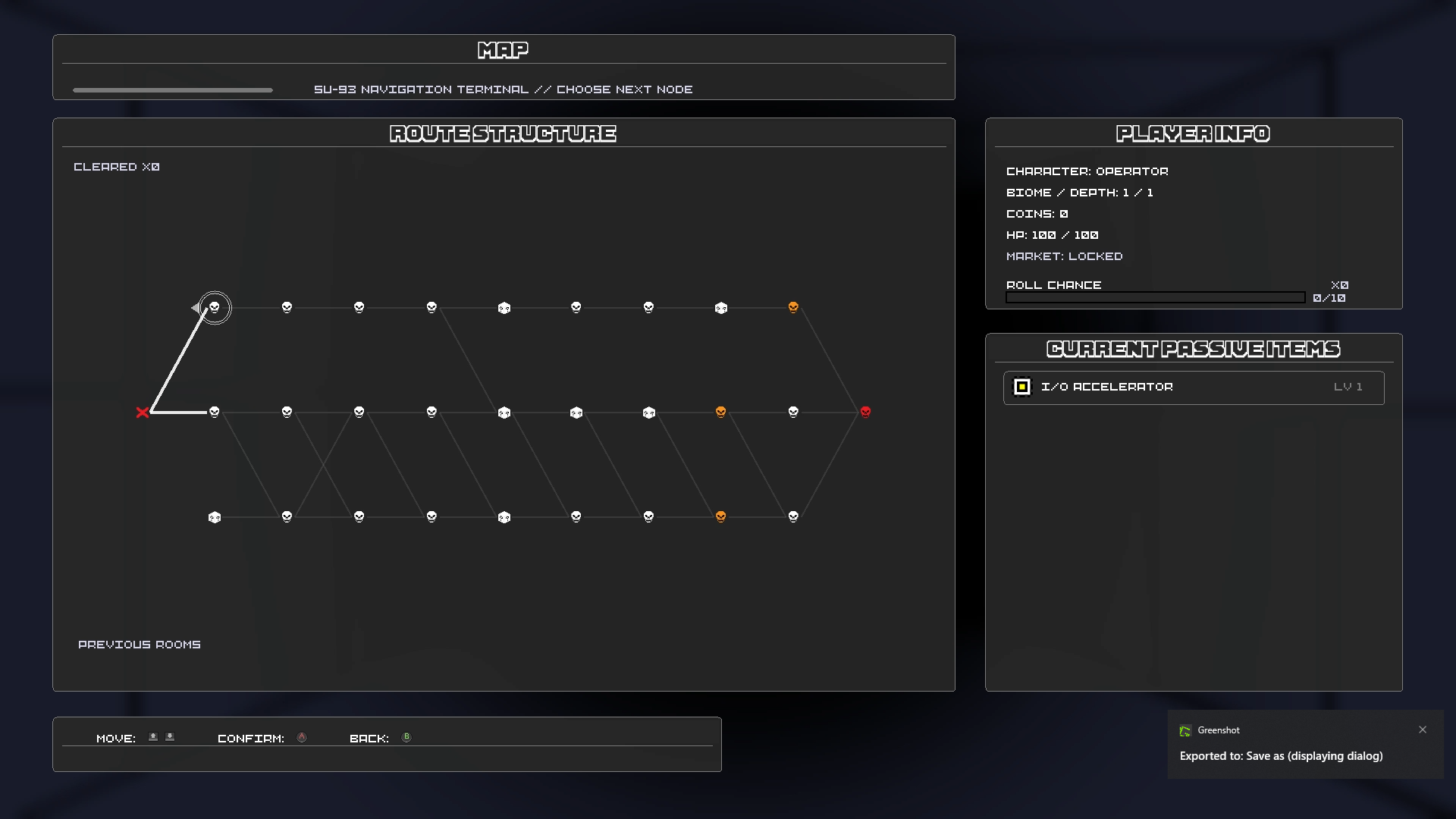Viewport: 1456px width, 819px height.
Task: Click the 'Coins: 0' text
Action: pyautogui.click(x=1037, y=214)
